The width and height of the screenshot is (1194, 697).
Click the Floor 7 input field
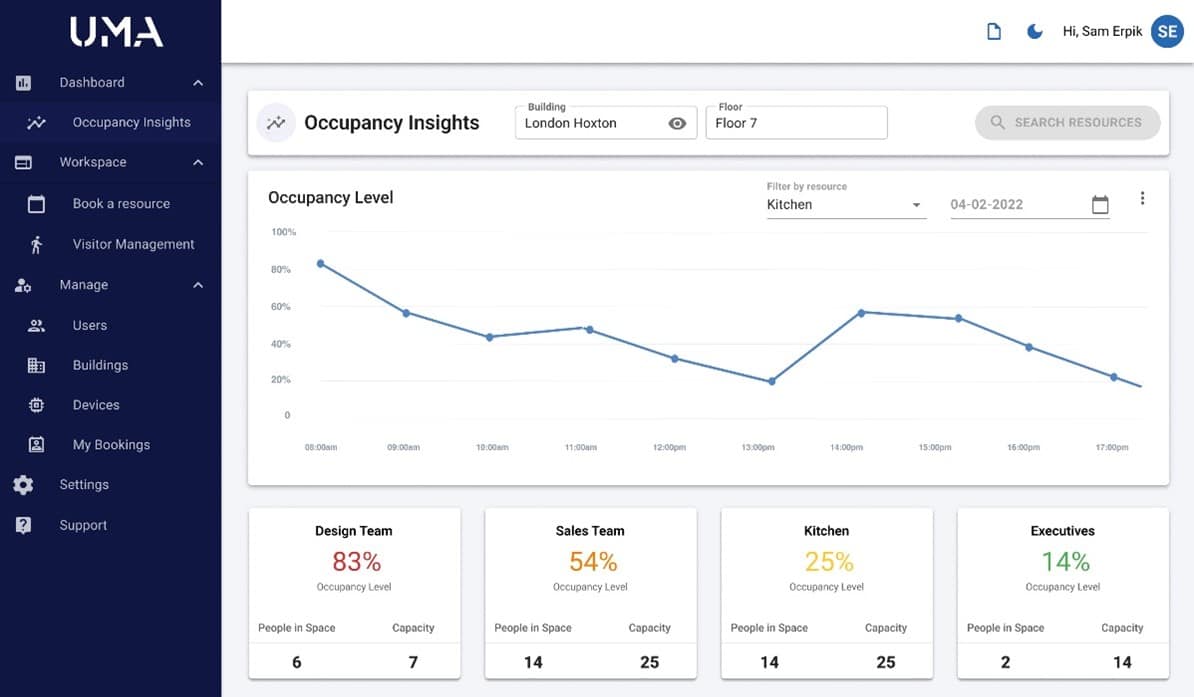[x=796, y=123]
